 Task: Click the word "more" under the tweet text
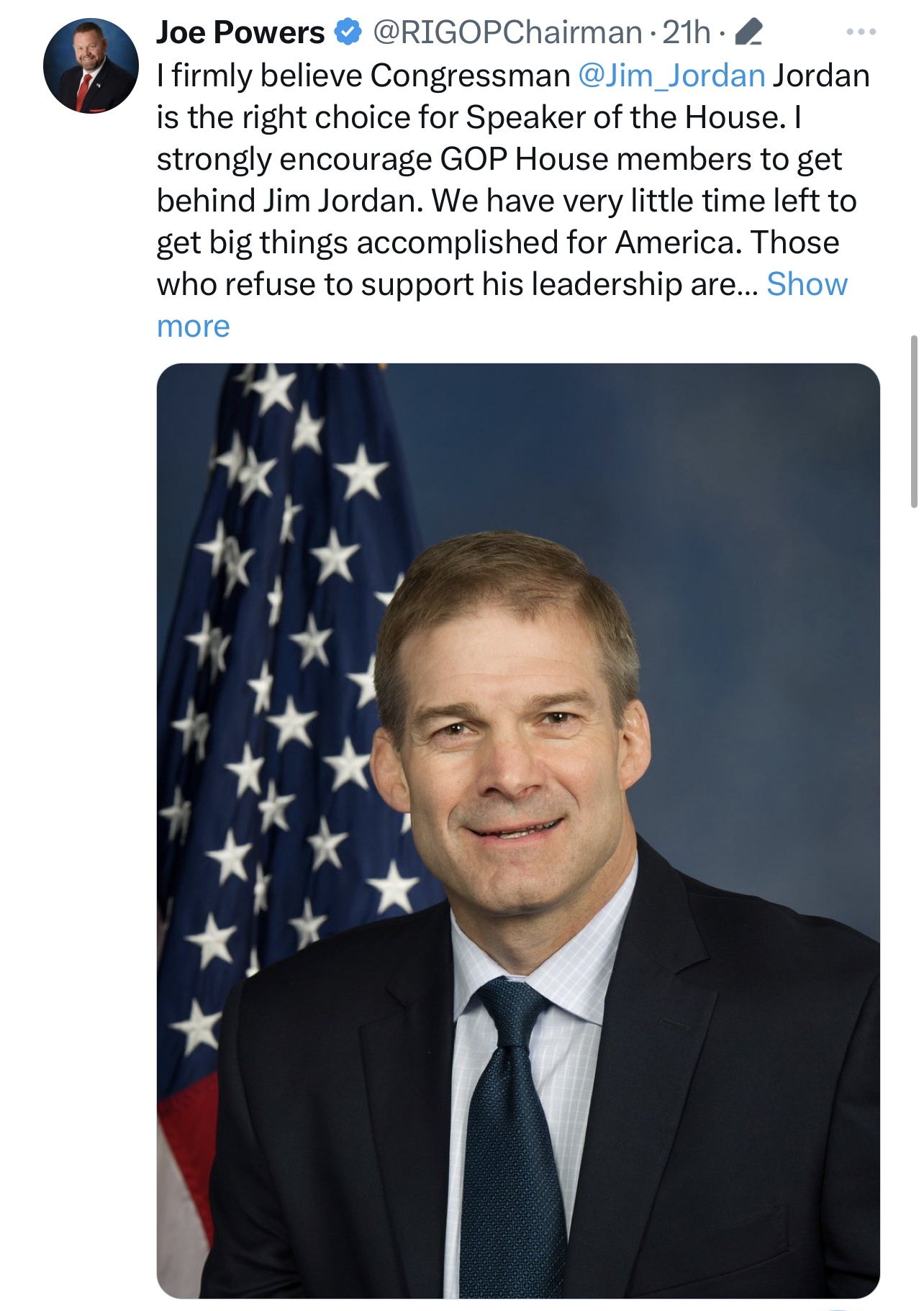click(194, 327)
